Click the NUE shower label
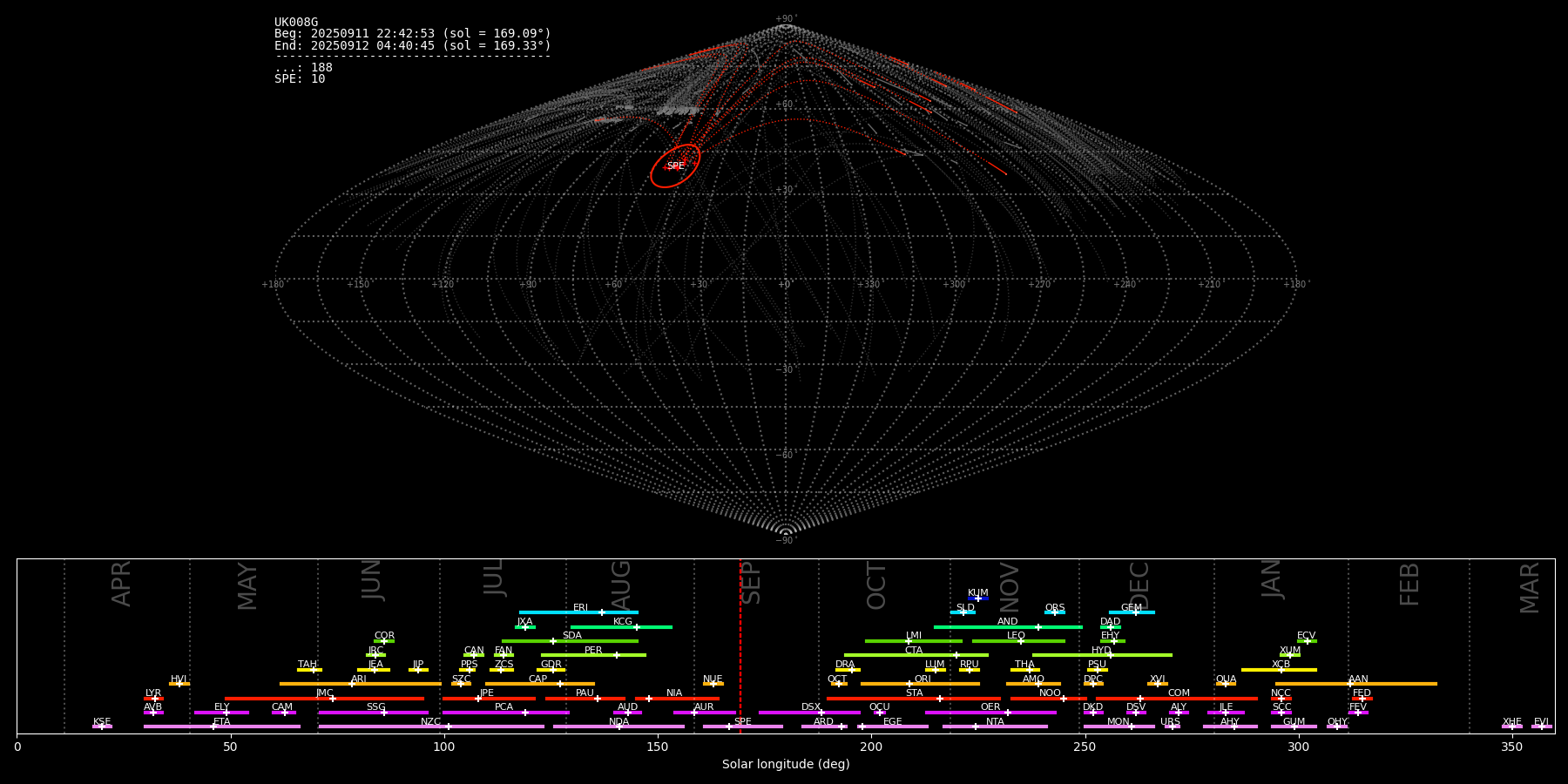1568x784 pixels. [x=713, y=679]
